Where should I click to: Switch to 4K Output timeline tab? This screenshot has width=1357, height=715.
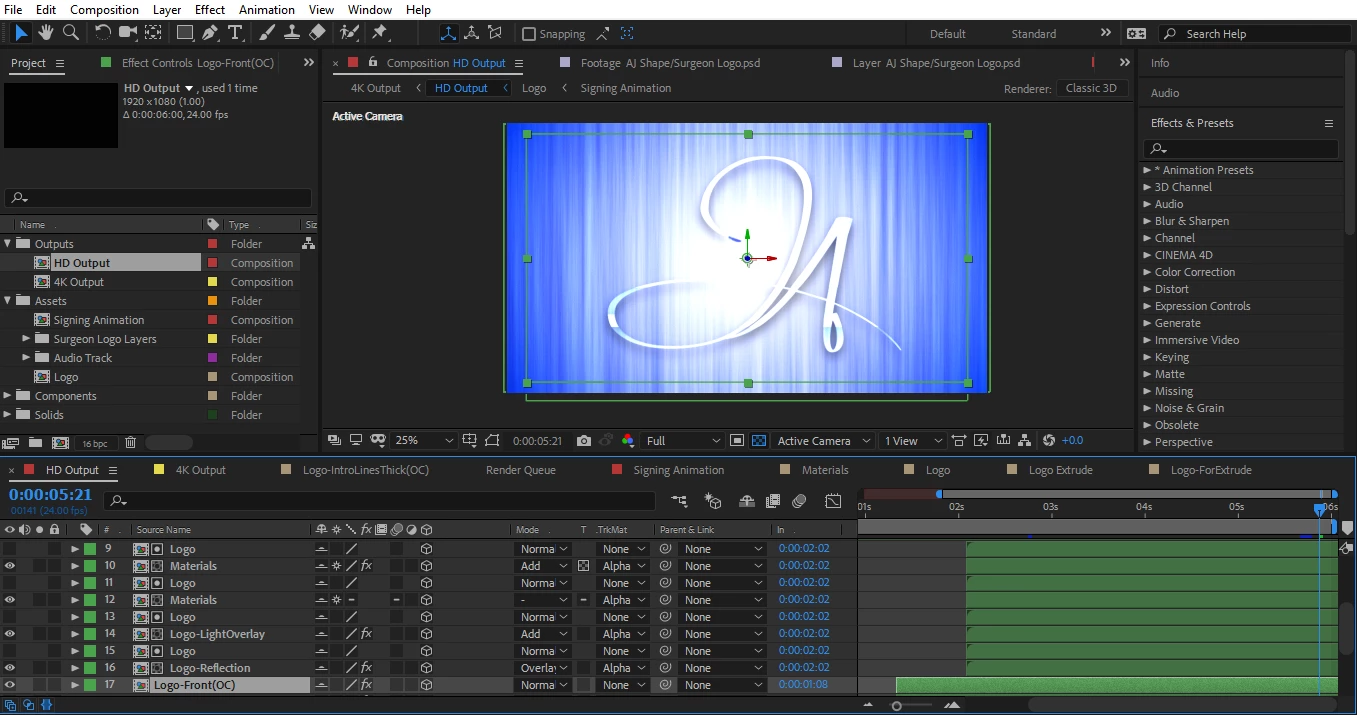(x=200, y=470)
